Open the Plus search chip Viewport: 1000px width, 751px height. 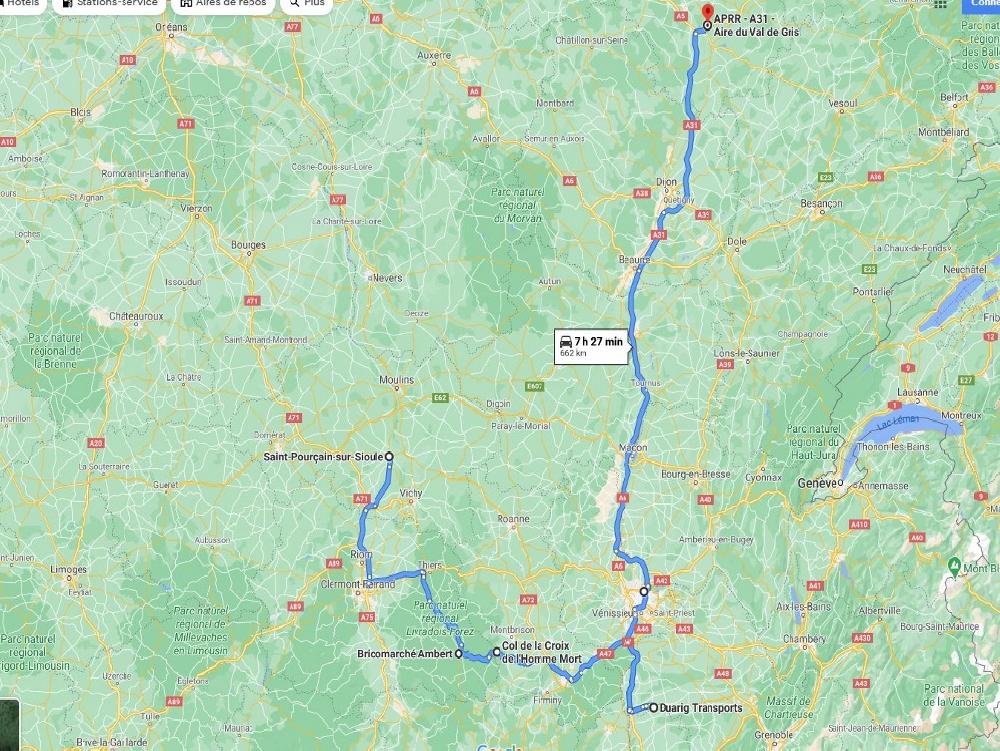307,4
